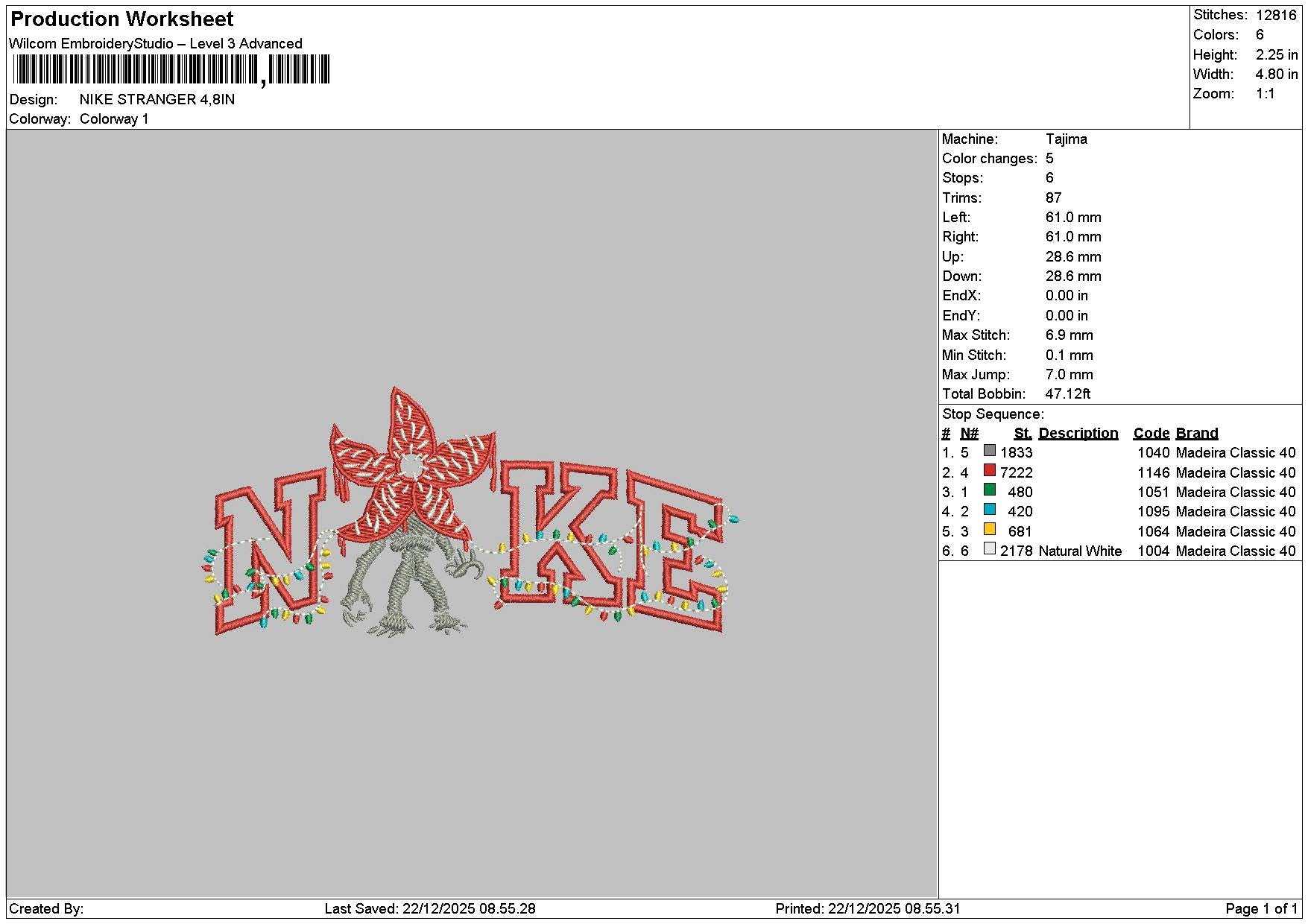Screen dimensions: 1308x924
Task: Click the 'Created By:' footer label
Action: point(46,909)
